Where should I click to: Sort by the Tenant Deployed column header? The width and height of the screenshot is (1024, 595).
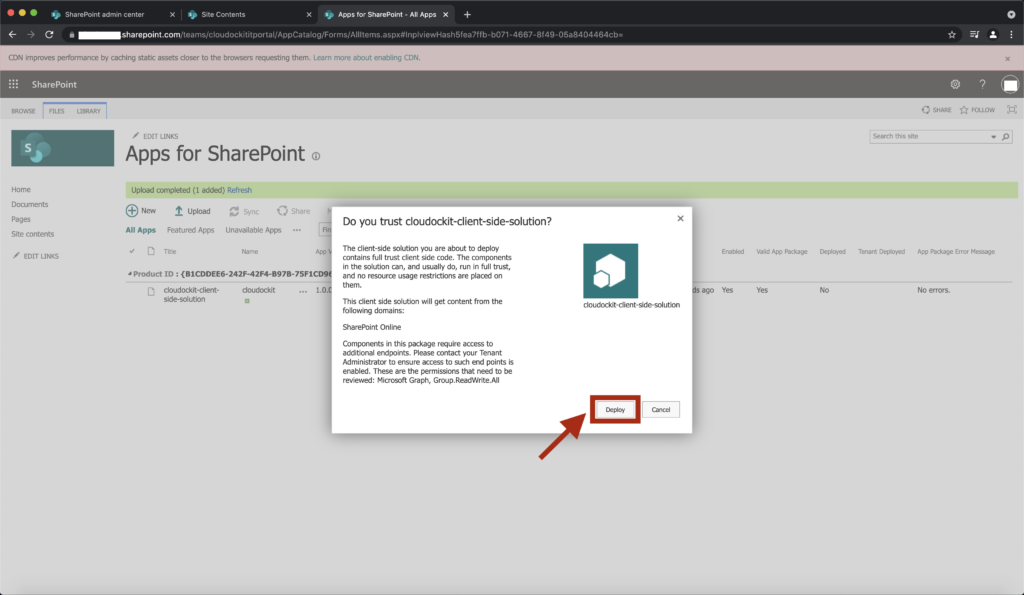[881, 251]
